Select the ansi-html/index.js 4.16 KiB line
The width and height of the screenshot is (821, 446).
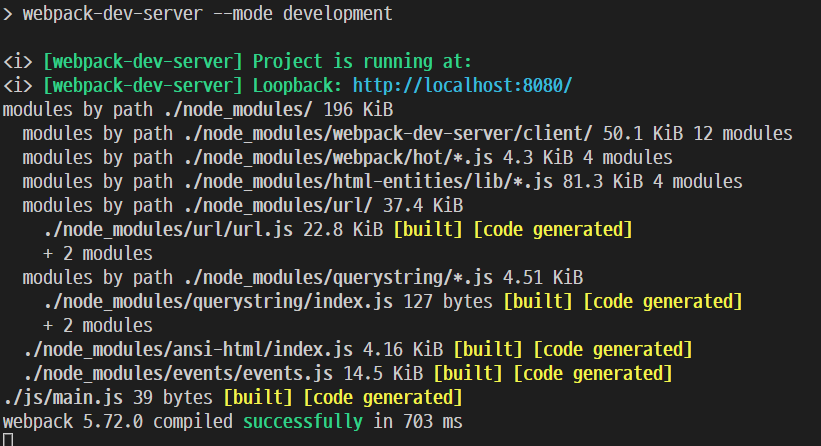[358, 350]
